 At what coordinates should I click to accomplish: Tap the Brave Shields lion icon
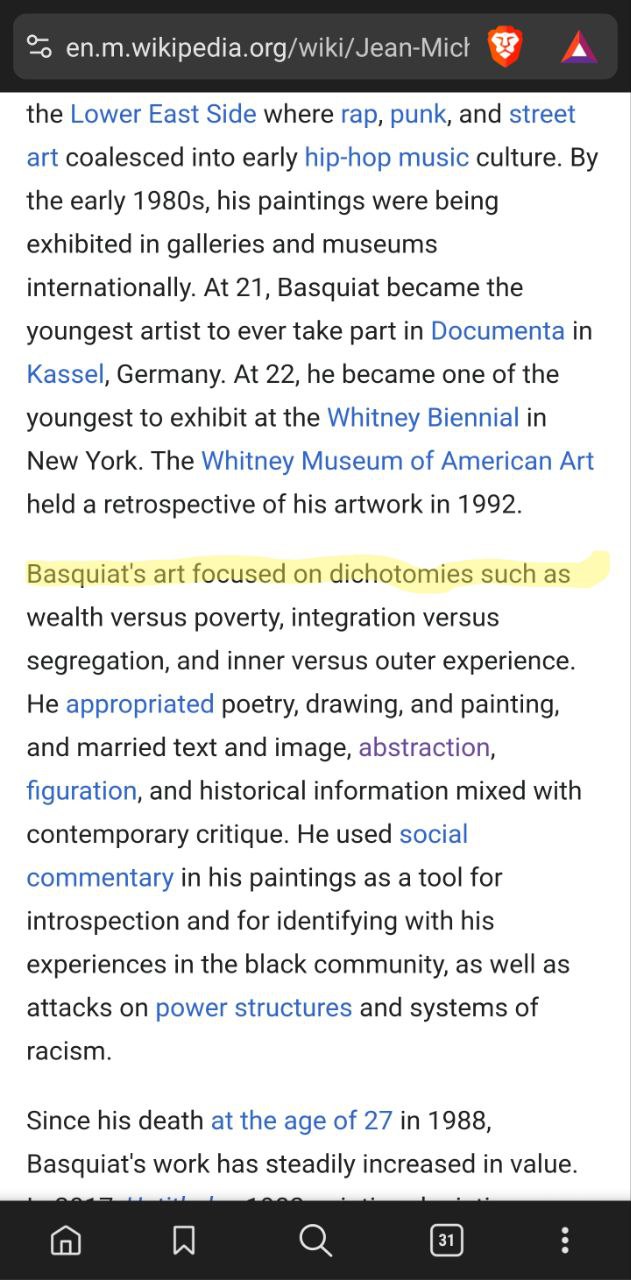tap(505, 47)
